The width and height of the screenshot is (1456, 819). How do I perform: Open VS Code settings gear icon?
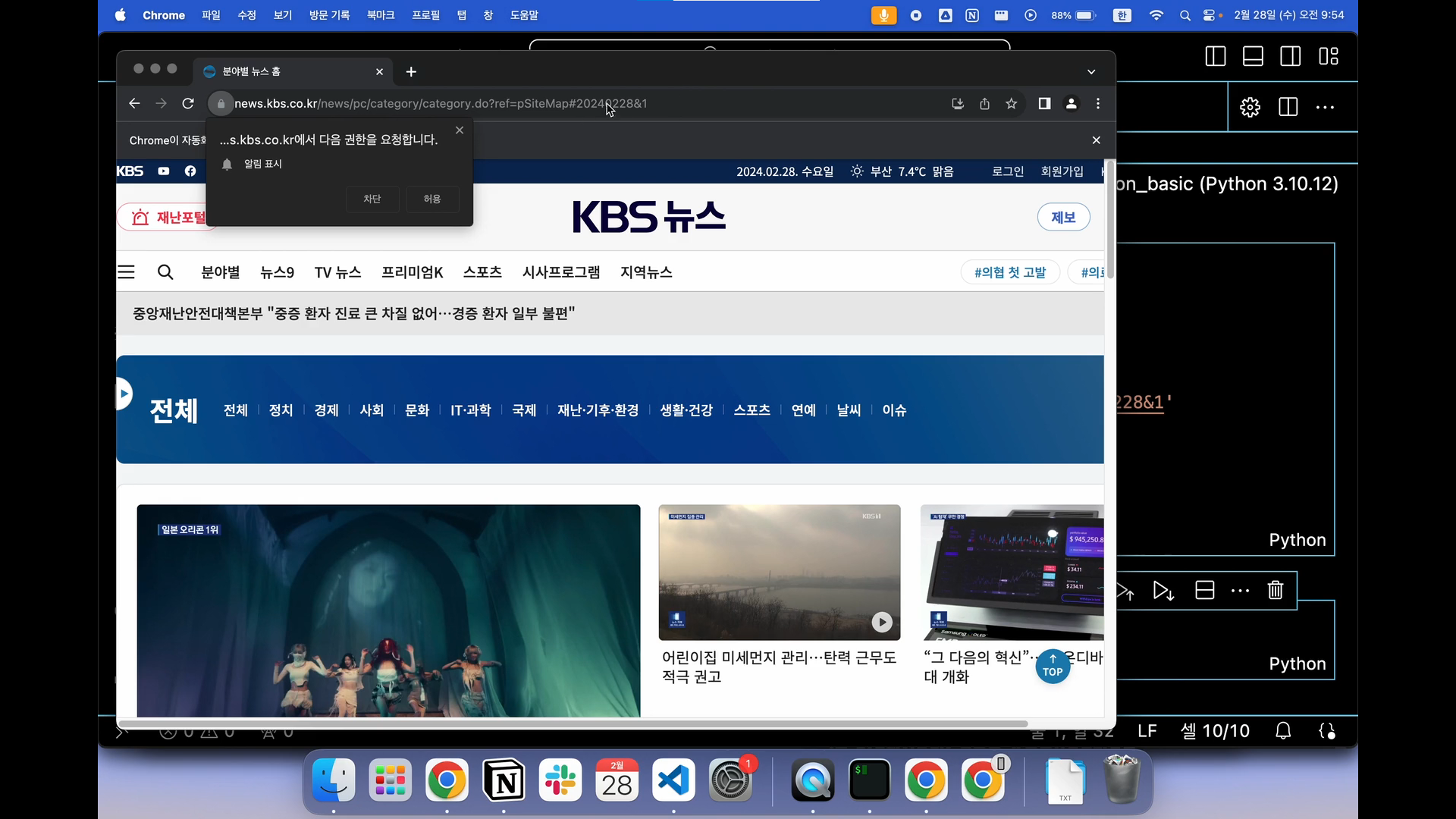1250,107
